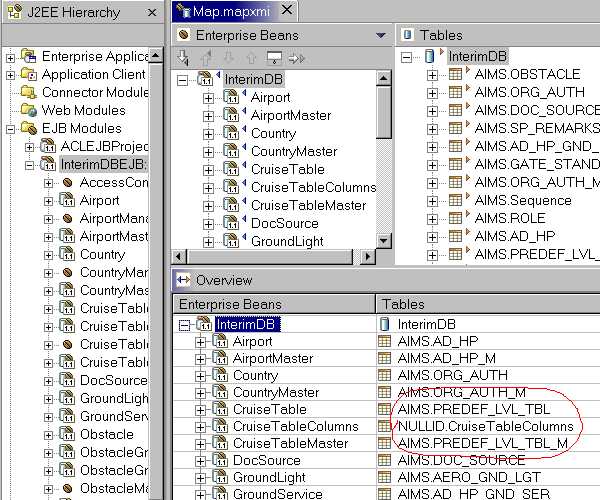
Task: Collapse the EJB Modules tree node
Action: coord(11,128)
